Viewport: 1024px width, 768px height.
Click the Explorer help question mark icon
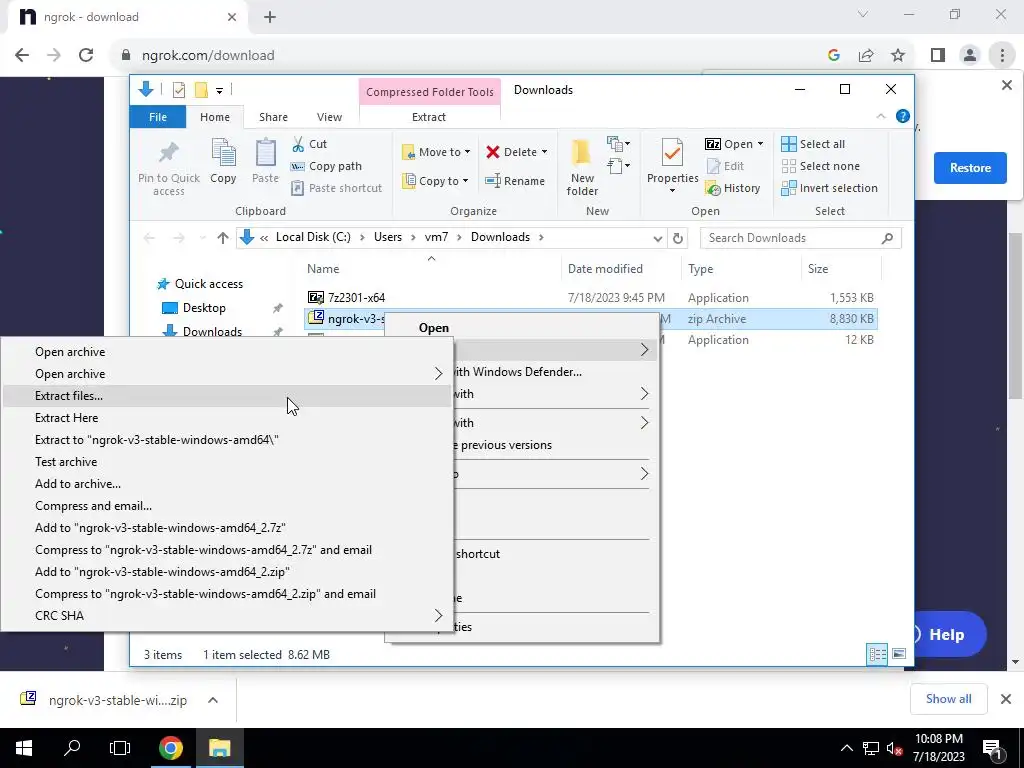(x=903, y=116)
